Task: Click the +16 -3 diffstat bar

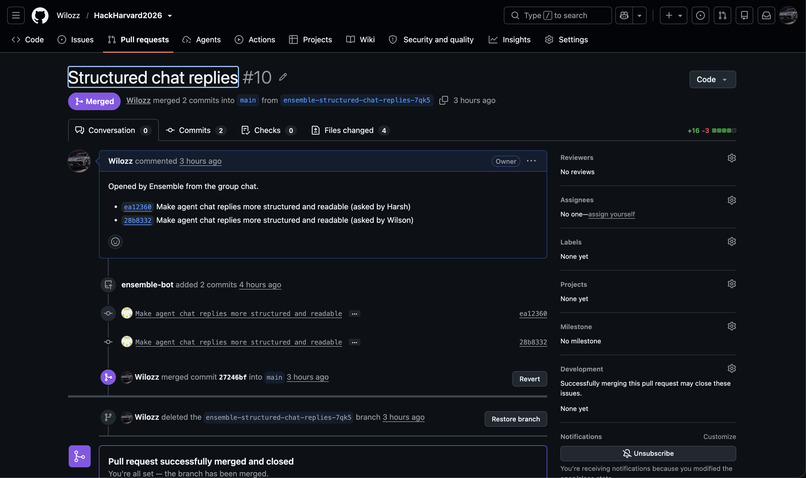Action: 712,131
